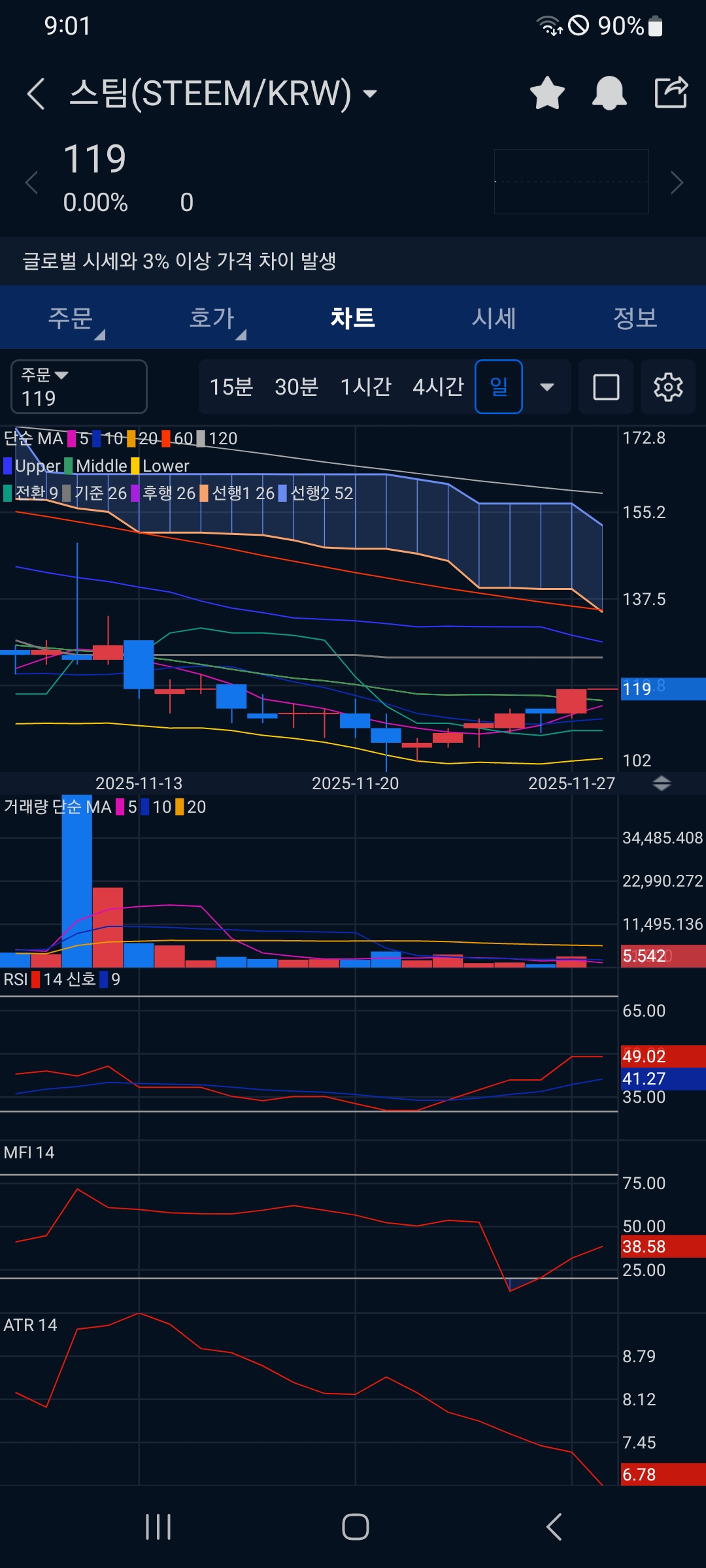Tap the tall blue volume bar
The height and width of the screenshot is (1568, 706).
(x=77, y=881)
